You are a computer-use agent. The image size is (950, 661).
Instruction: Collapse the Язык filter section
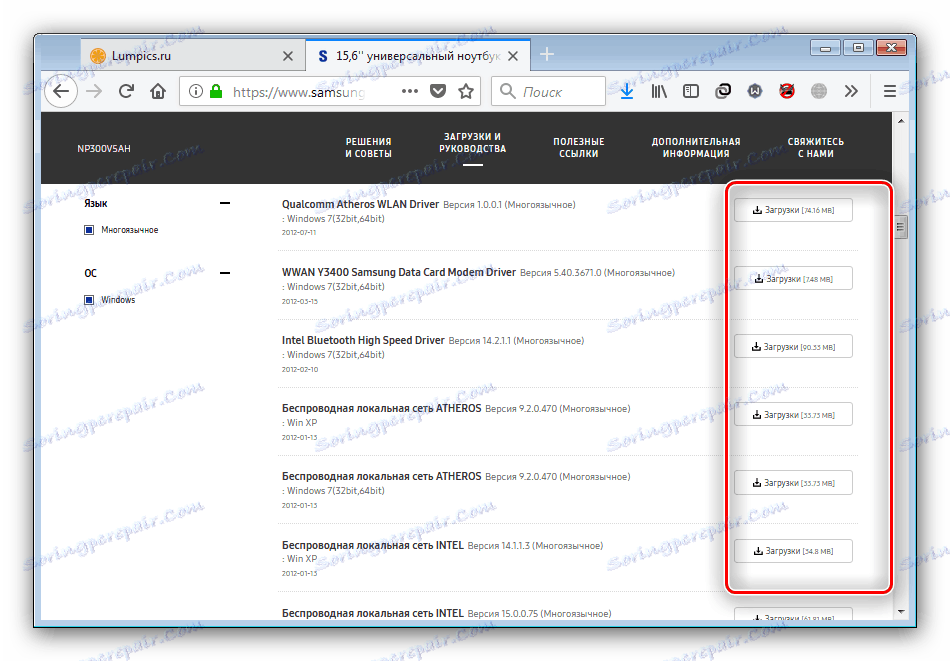pyautogui.click(x=225, y=202)
